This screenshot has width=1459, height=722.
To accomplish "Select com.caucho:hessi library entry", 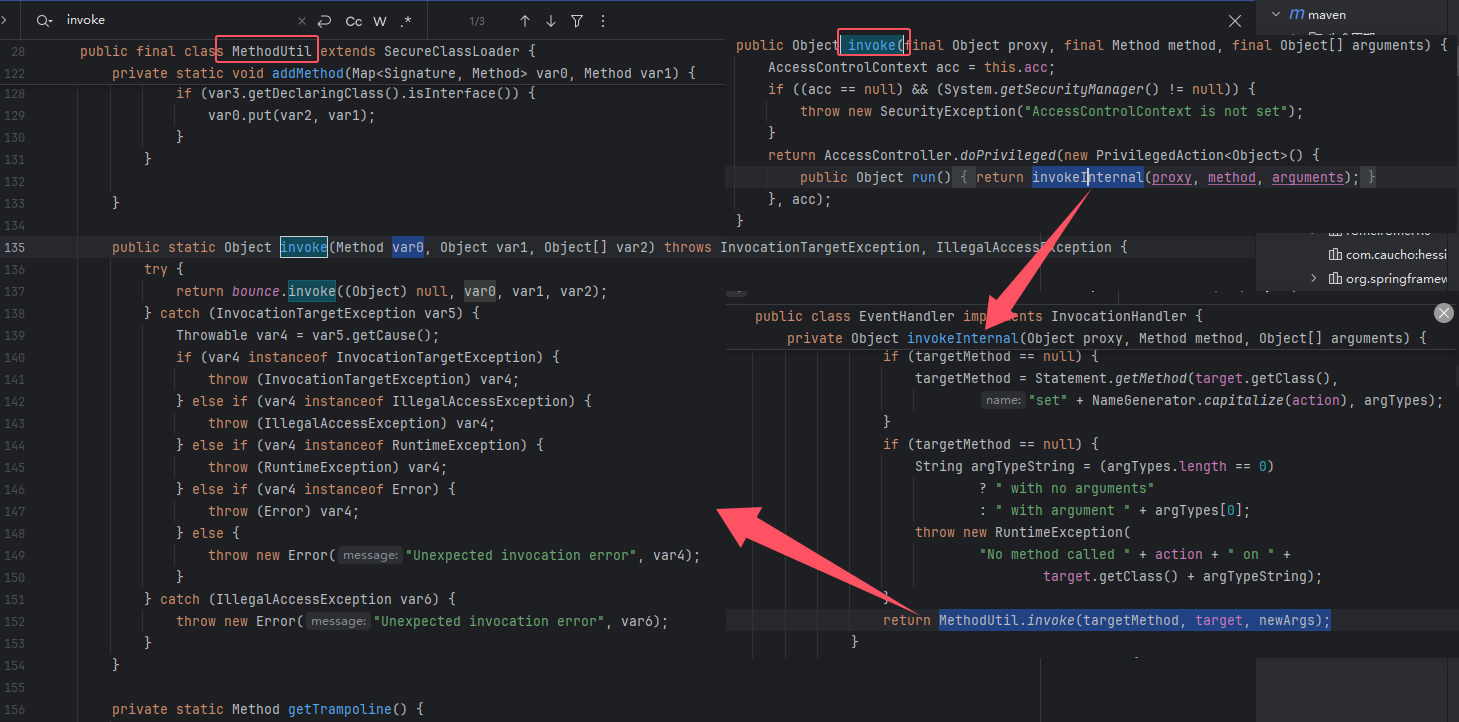I will 1396,255.
